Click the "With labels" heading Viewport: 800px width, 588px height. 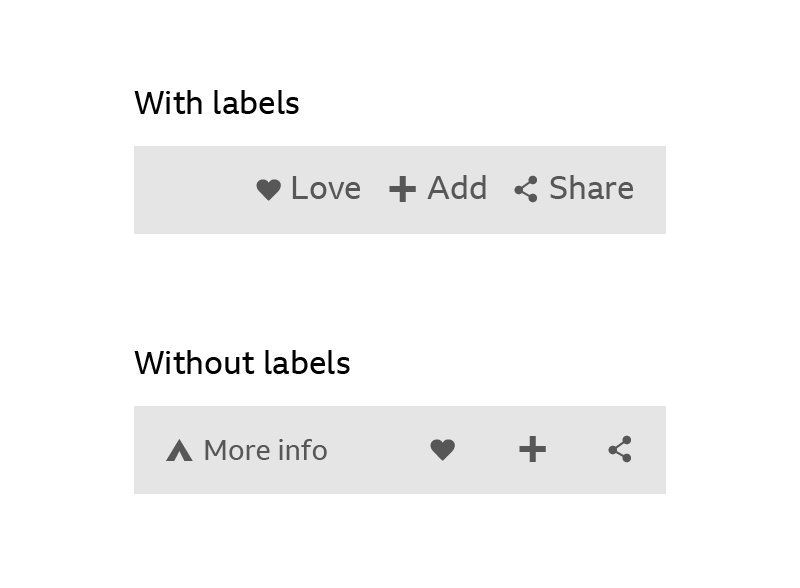(x=217, y=103)
